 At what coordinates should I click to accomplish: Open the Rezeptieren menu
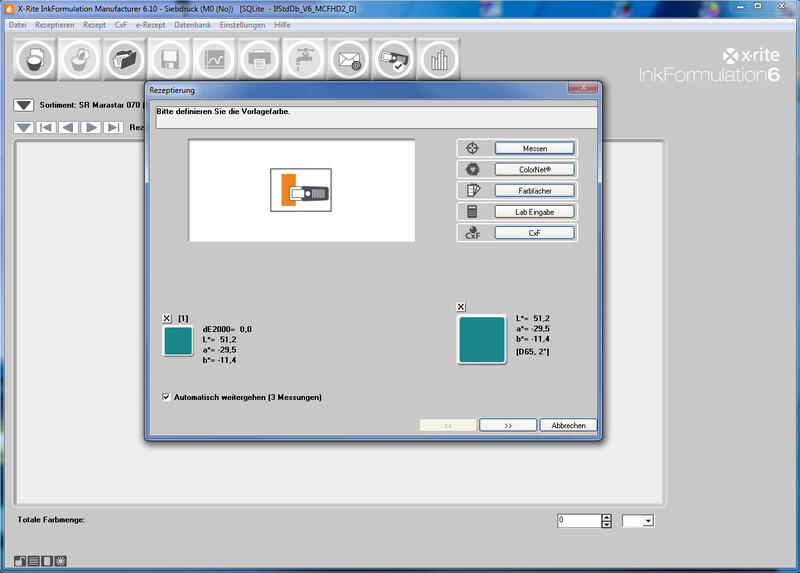point(54,24)
